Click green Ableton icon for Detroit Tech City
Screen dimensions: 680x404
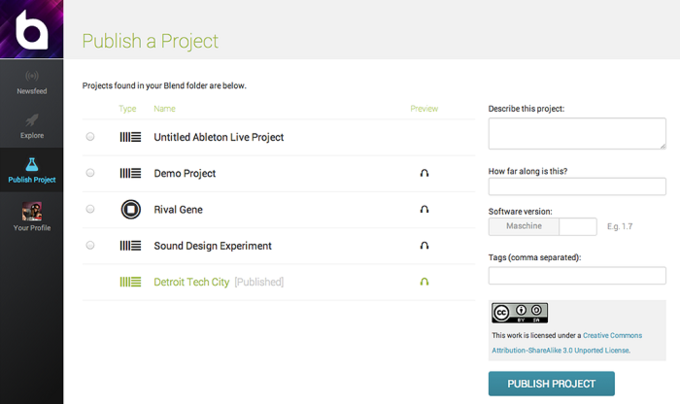pos(130,282)
